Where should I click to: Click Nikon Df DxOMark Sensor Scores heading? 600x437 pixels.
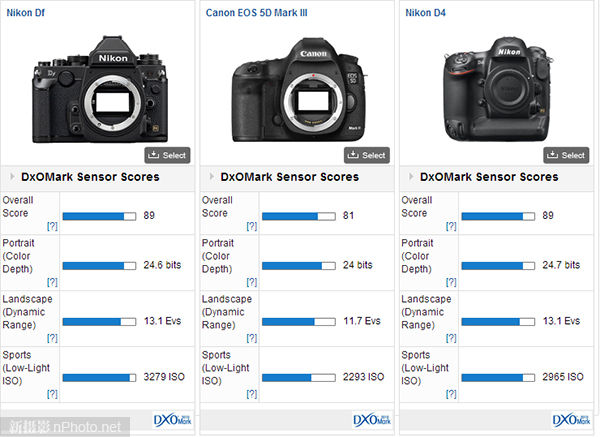point(90,177)
